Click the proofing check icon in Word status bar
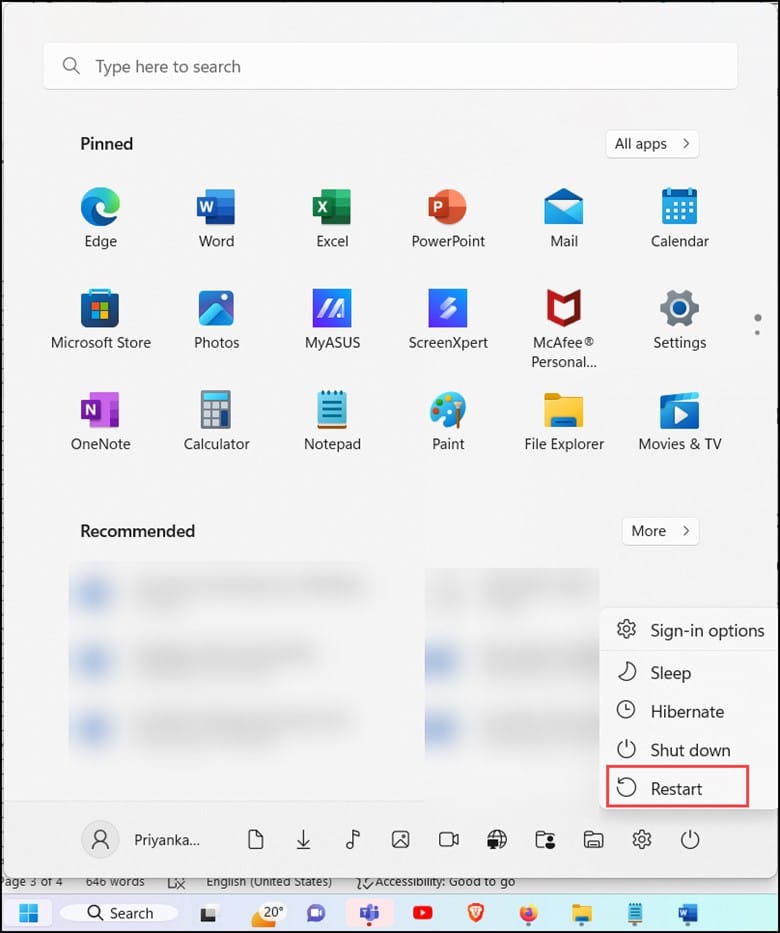The image size is (780, 933). tap(176, 883)
